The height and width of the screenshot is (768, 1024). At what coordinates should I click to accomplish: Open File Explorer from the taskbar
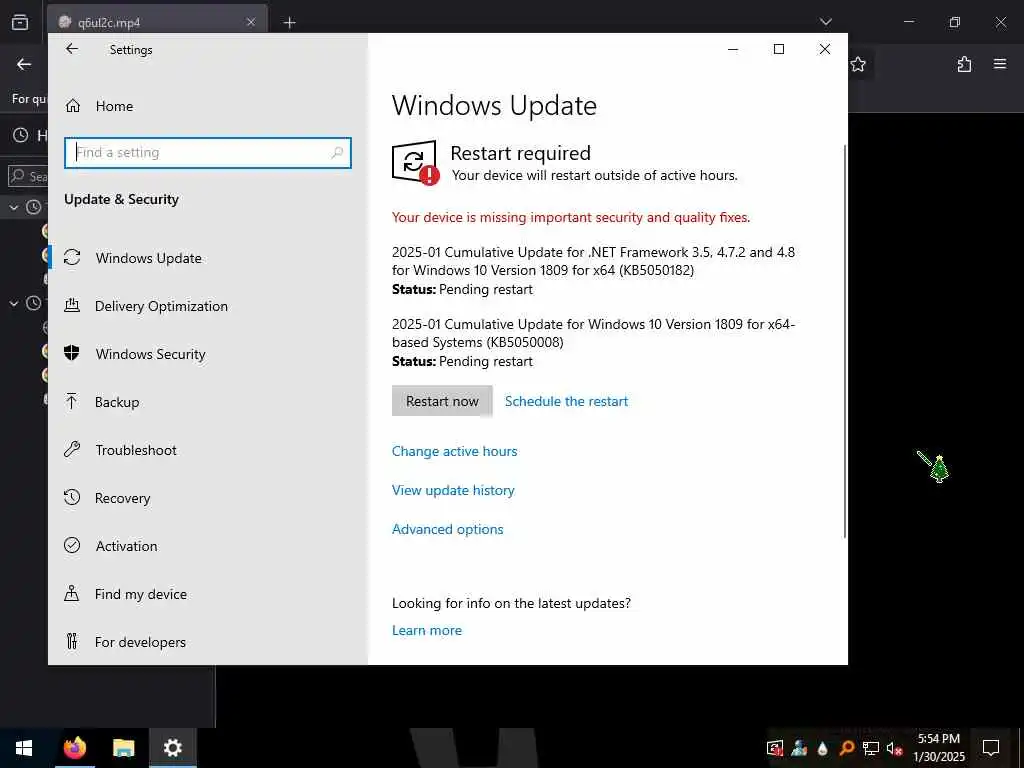123,748
